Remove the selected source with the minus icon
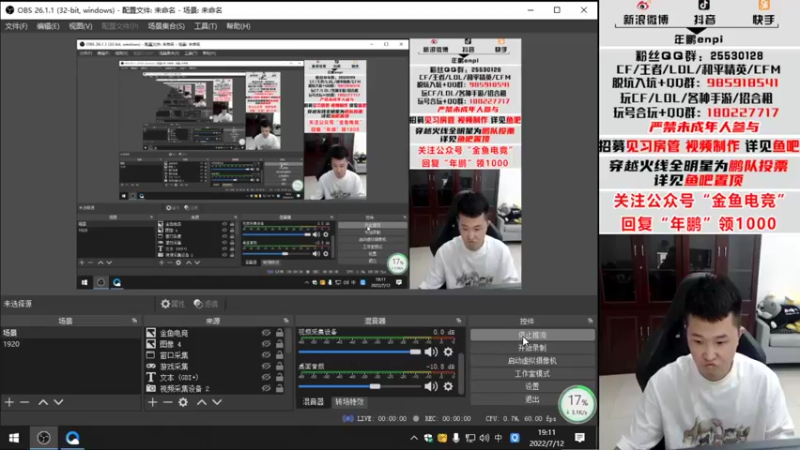This screenshot has height=450, width=800. pos(168,402)
